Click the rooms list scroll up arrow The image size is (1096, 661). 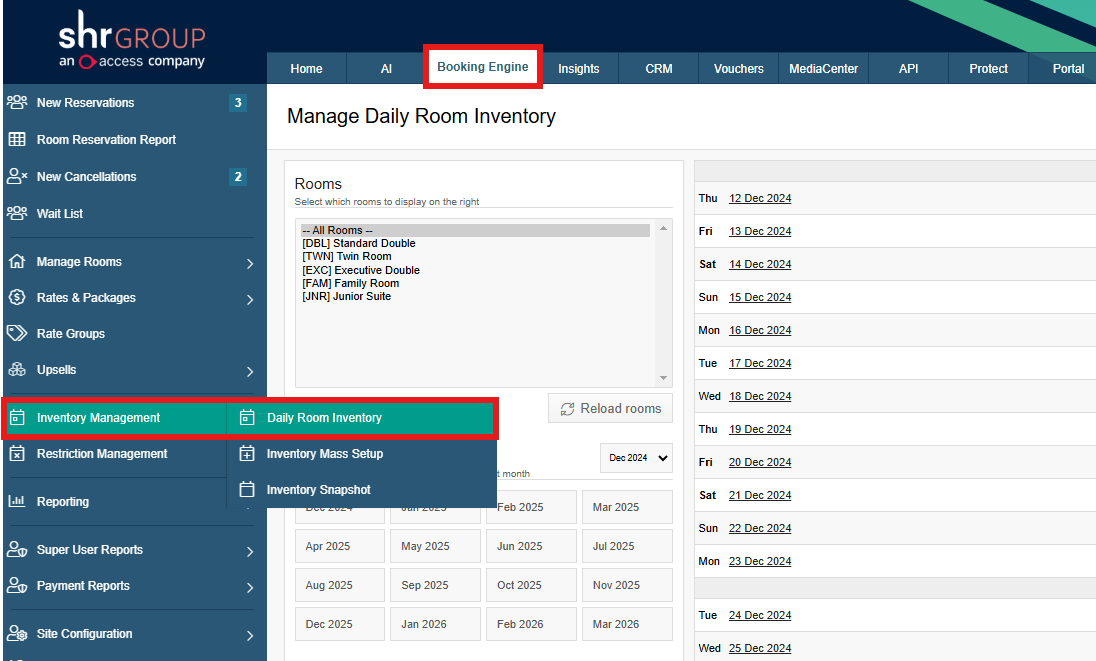pyautogui.click(x=663, y=228)
